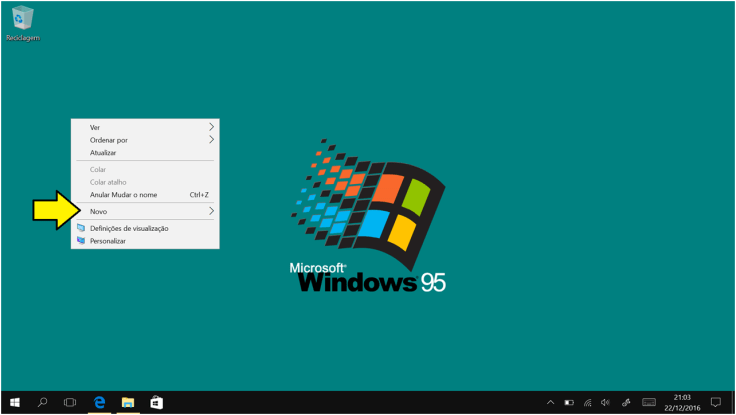Viewport: 736px width, 415px height.
Task: Click the taskbar search magnifier icon
Action: (42, 402)
